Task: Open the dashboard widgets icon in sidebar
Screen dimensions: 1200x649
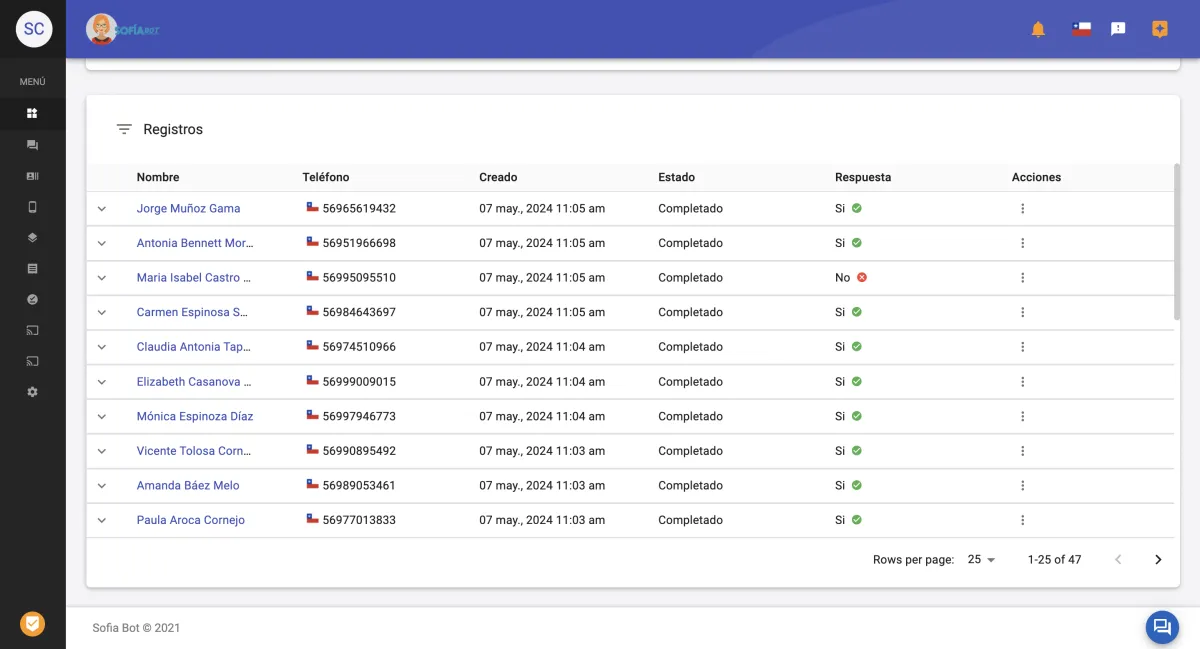Action: coord(32,113)
